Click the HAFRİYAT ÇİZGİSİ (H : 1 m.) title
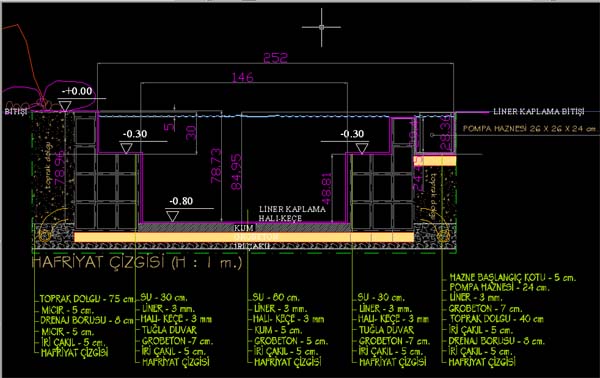This screenshot has height=378, width=600. [x=137, y=263]
